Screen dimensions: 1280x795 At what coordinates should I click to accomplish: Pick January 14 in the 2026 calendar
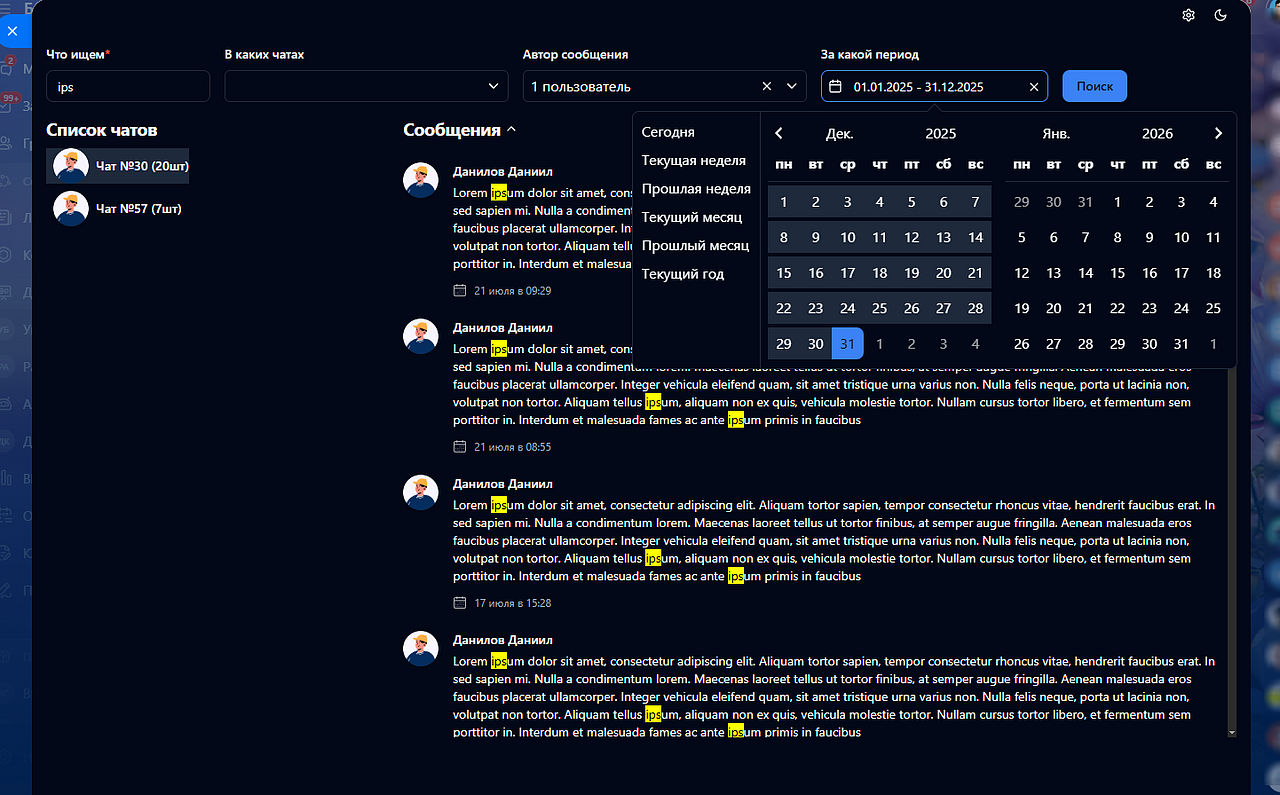[x=1086, y=273]
